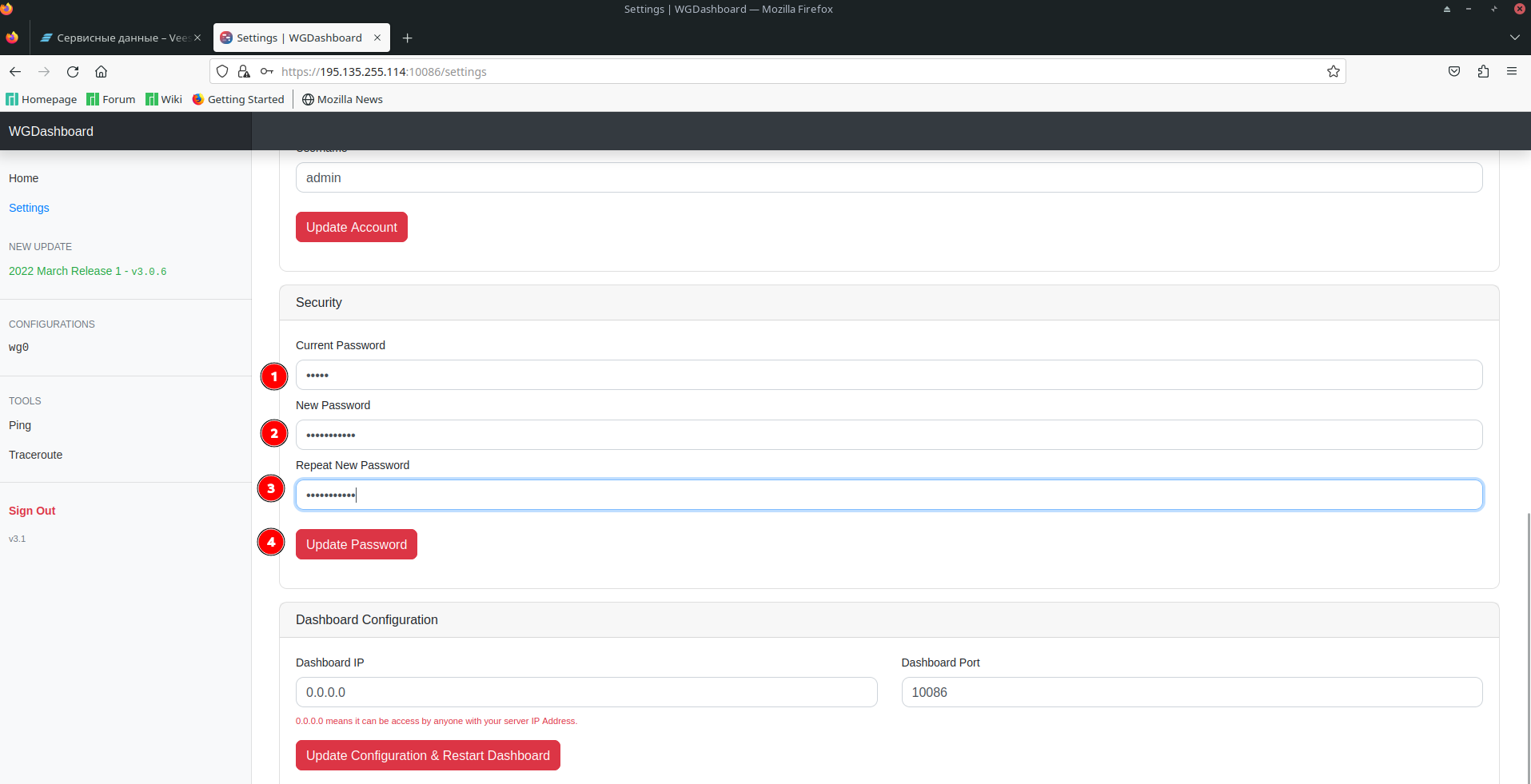Screen dimensions: 1531x784
Task: Click the tracking protection shield icon
Action: tap(222, 72)
